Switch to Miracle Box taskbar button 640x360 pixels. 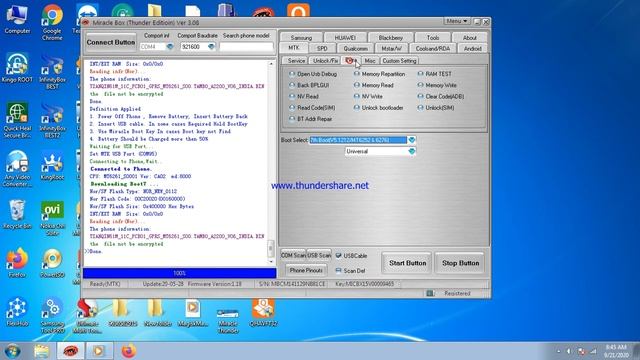click(70, 351)
